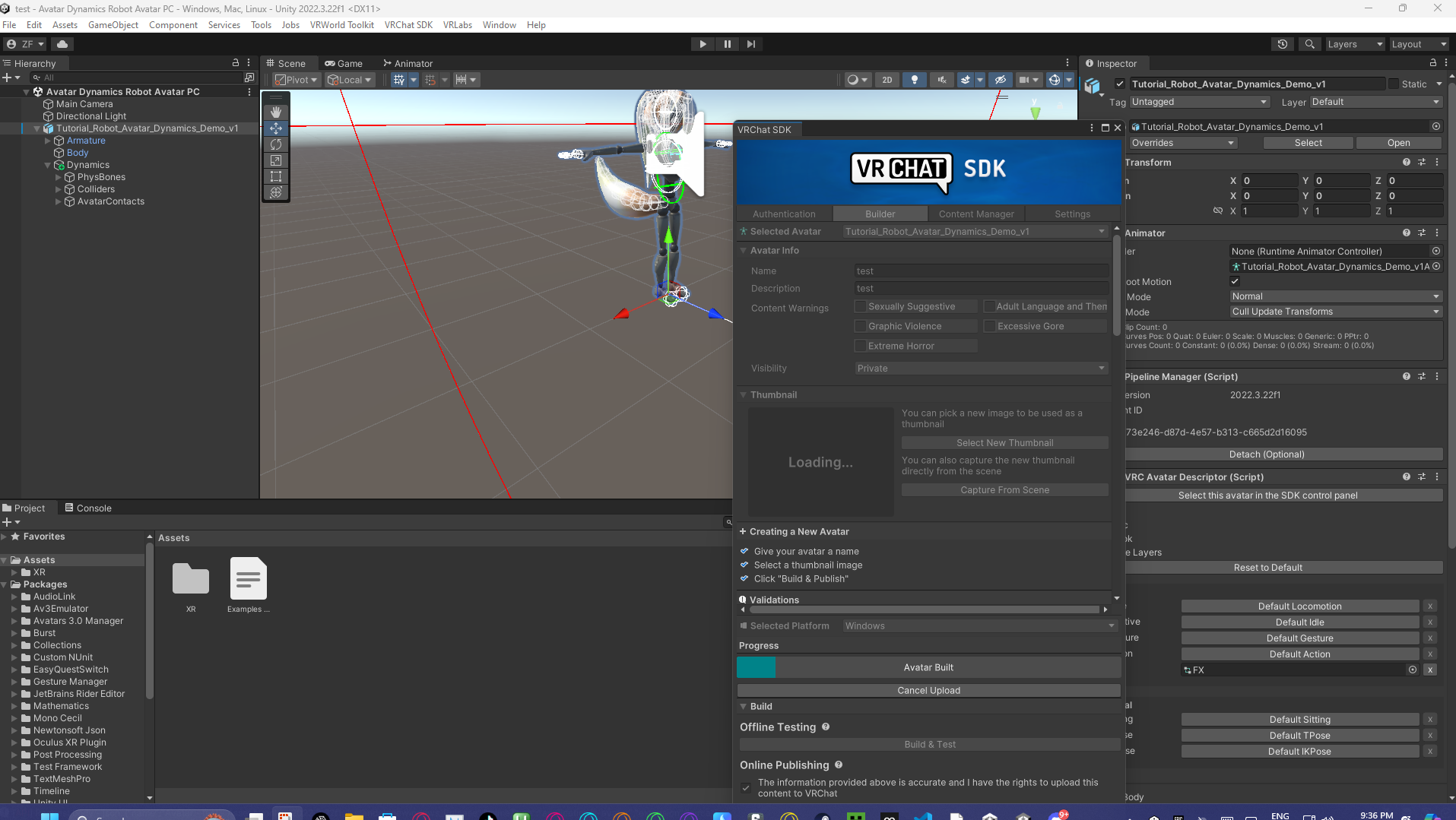Open Unity version control history icon
1456x820 pixels.
[1283, 44]
